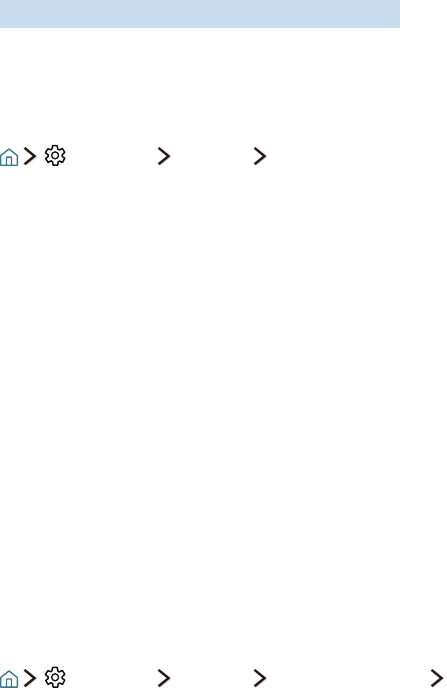Select the chevron between lower home and gear
The height and width of the screenshot is (688, 447).
30,677
